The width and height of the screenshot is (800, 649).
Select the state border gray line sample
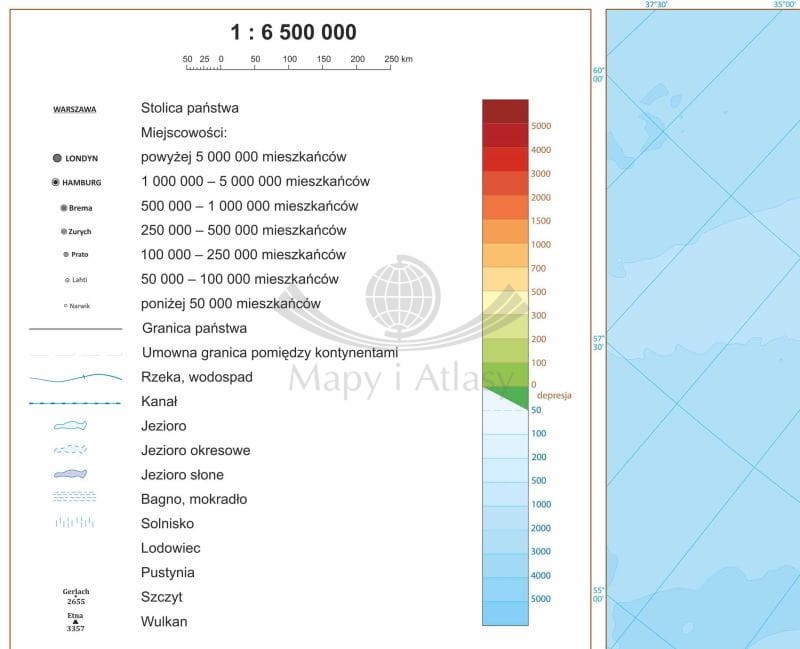[75, 328]
